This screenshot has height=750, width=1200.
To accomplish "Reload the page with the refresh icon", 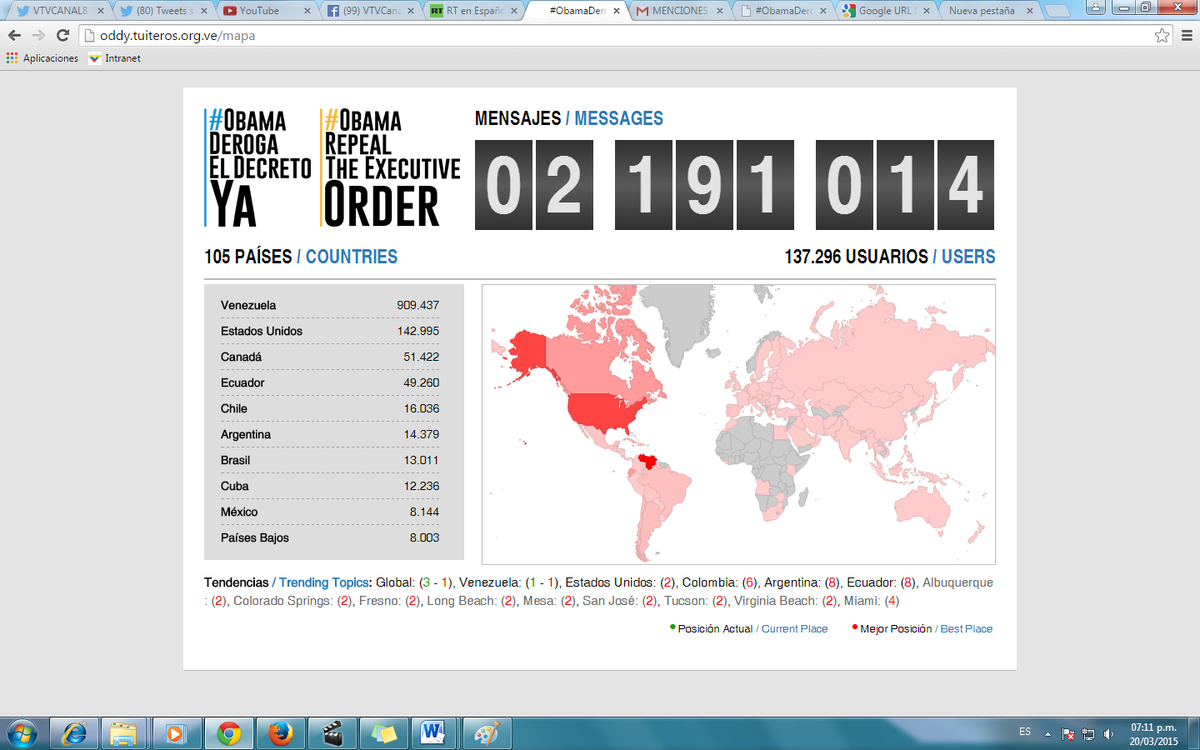I will point(63,35).
